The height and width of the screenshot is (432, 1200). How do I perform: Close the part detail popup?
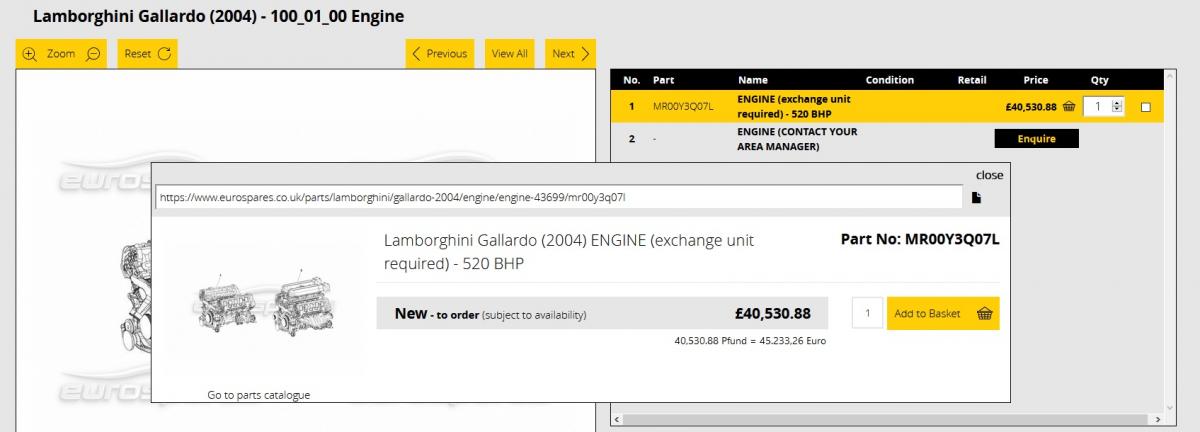989,175
